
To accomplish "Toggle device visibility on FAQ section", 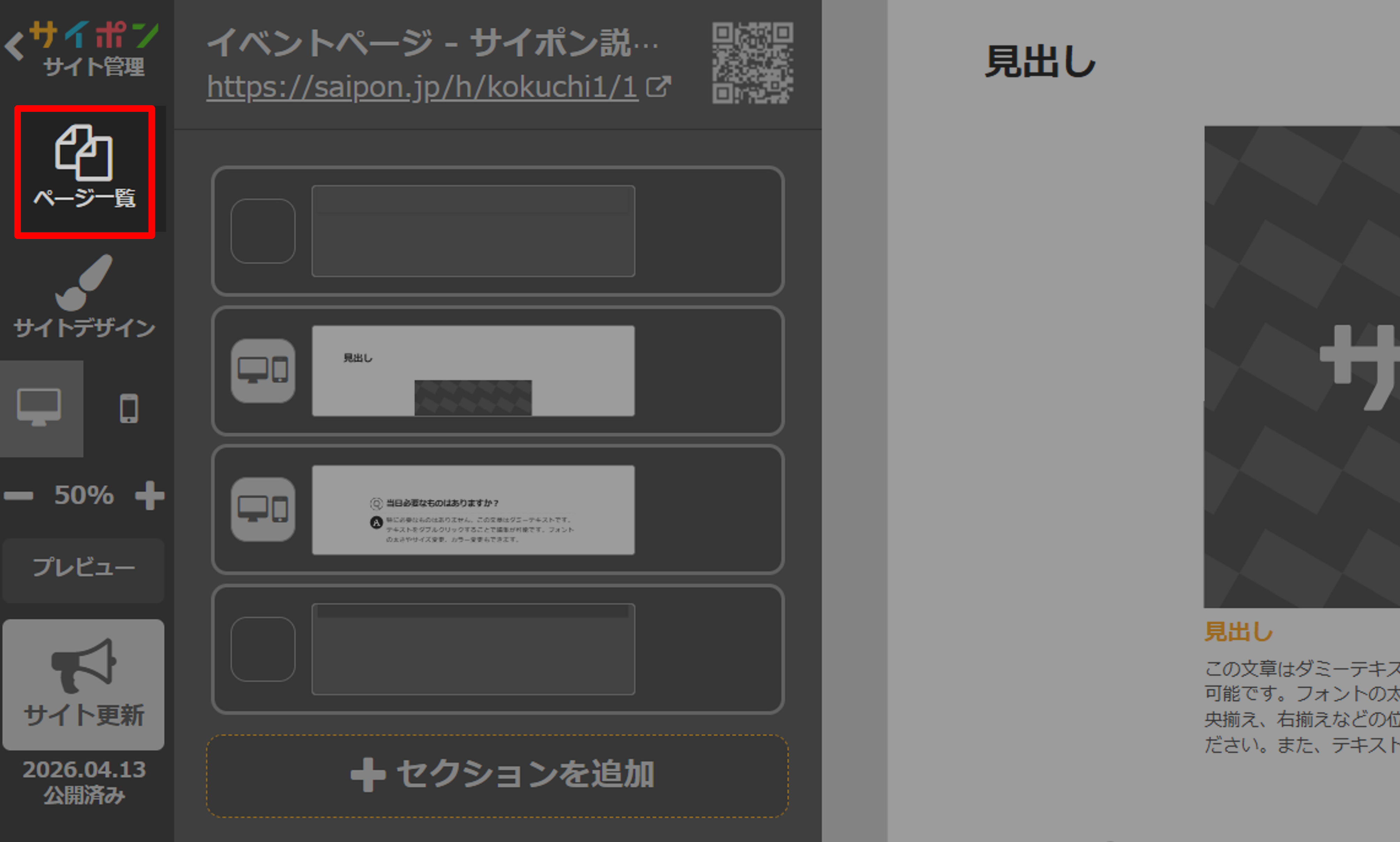I will (x=263, y=509).
